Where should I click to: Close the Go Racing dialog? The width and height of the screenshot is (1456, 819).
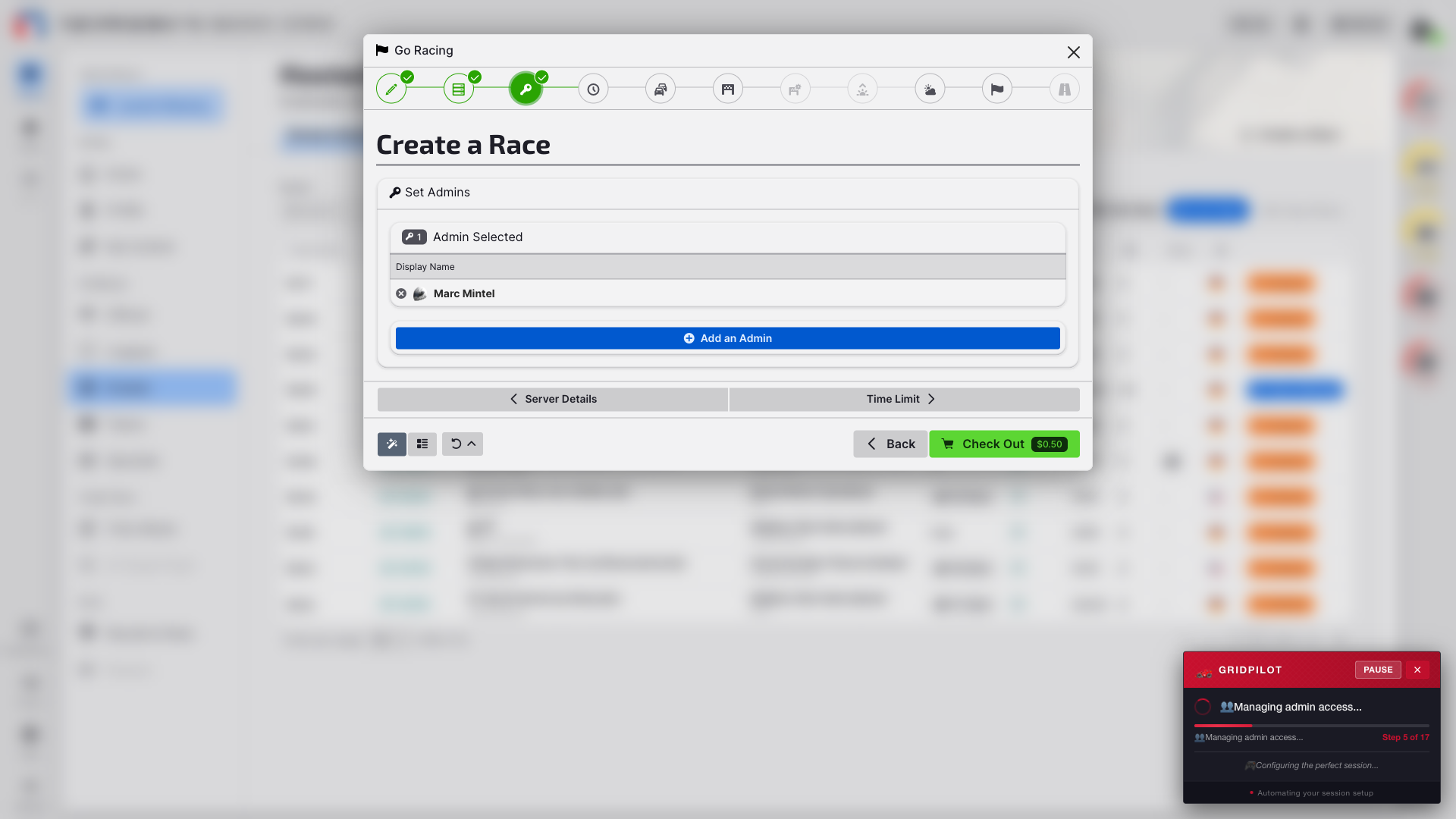tap(1073, 52)
